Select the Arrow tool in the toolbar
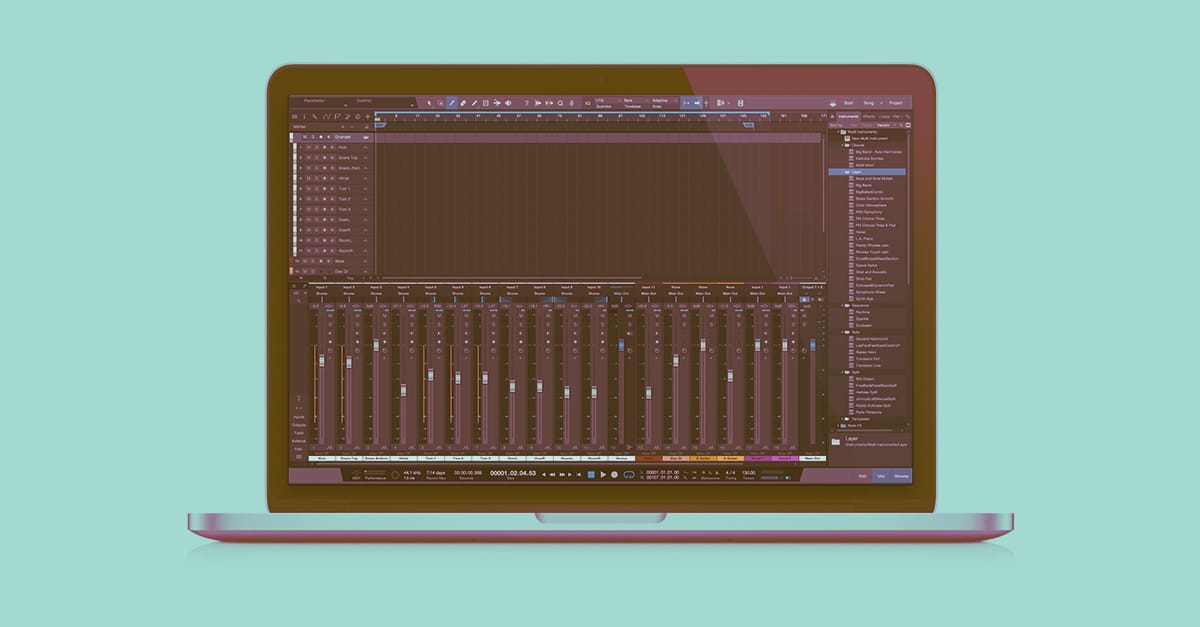Screen dimensions: 1200x627 click(x=430, y=102)
